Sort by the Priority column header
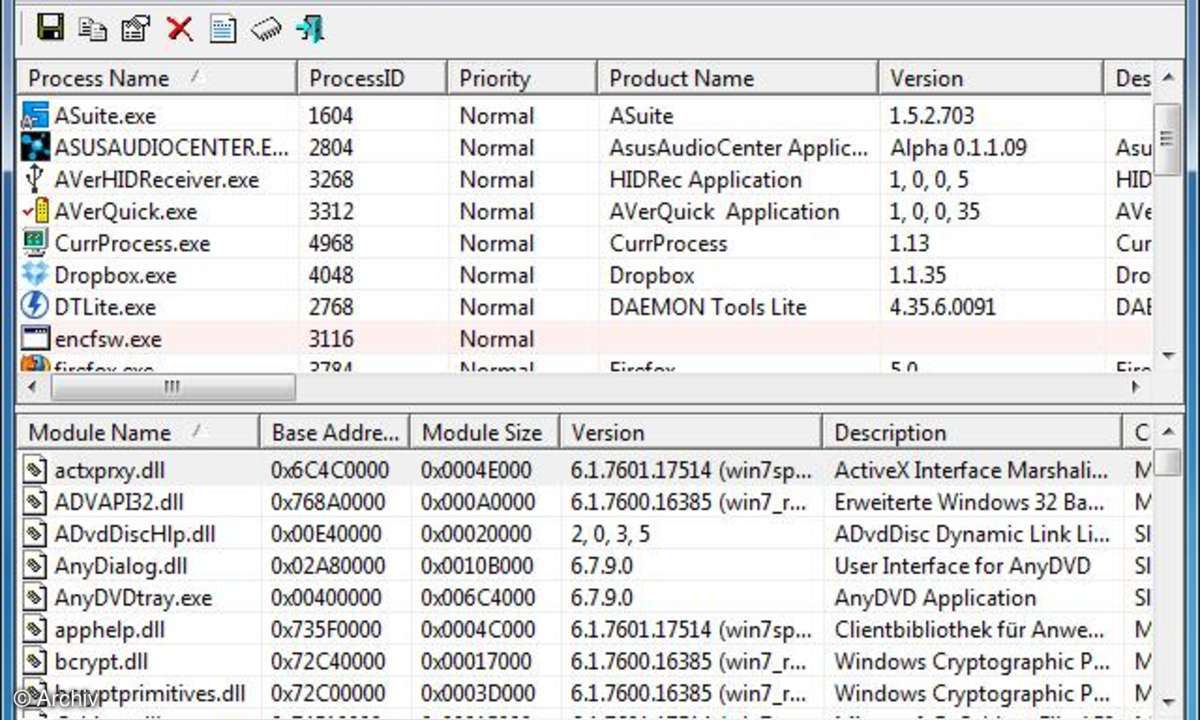The height and width of the screenshot is (720, 1200). pyautogui.click(x=521, y=78)
